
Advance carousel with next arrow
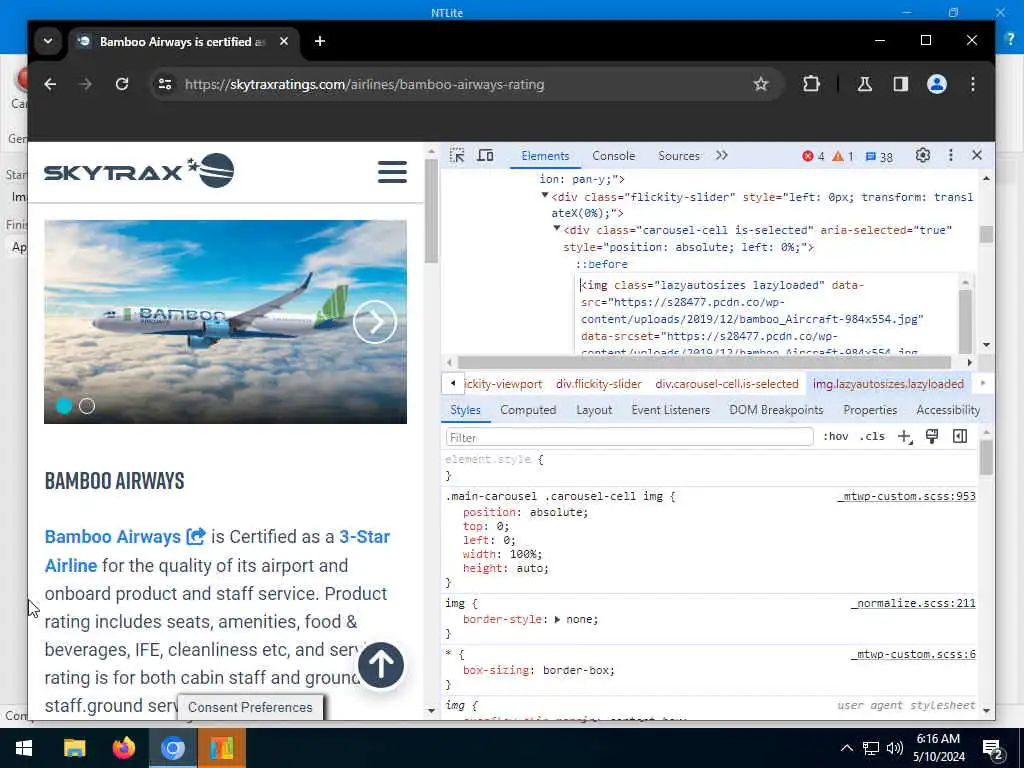375,322
